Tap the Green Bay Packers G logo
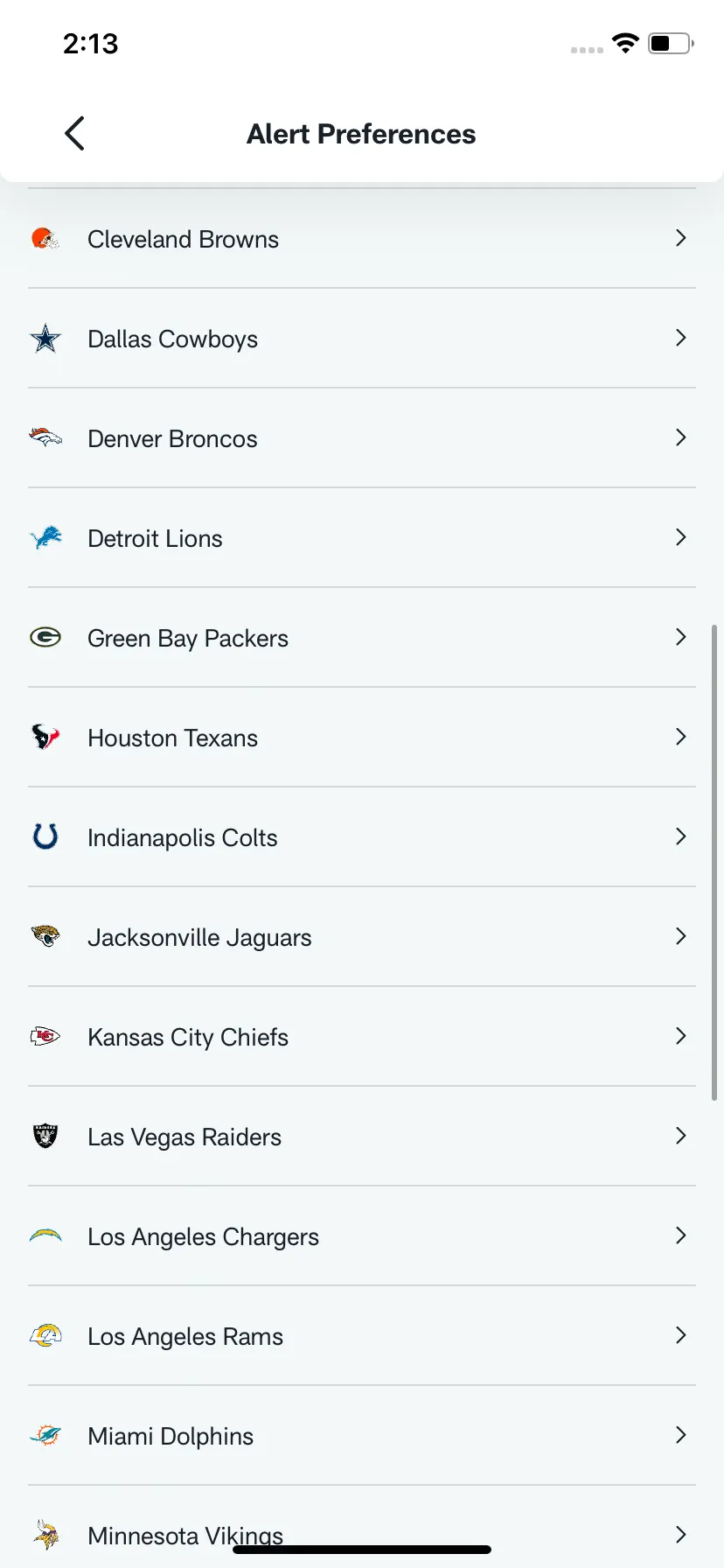724x1568 pixels. [45, 637]
